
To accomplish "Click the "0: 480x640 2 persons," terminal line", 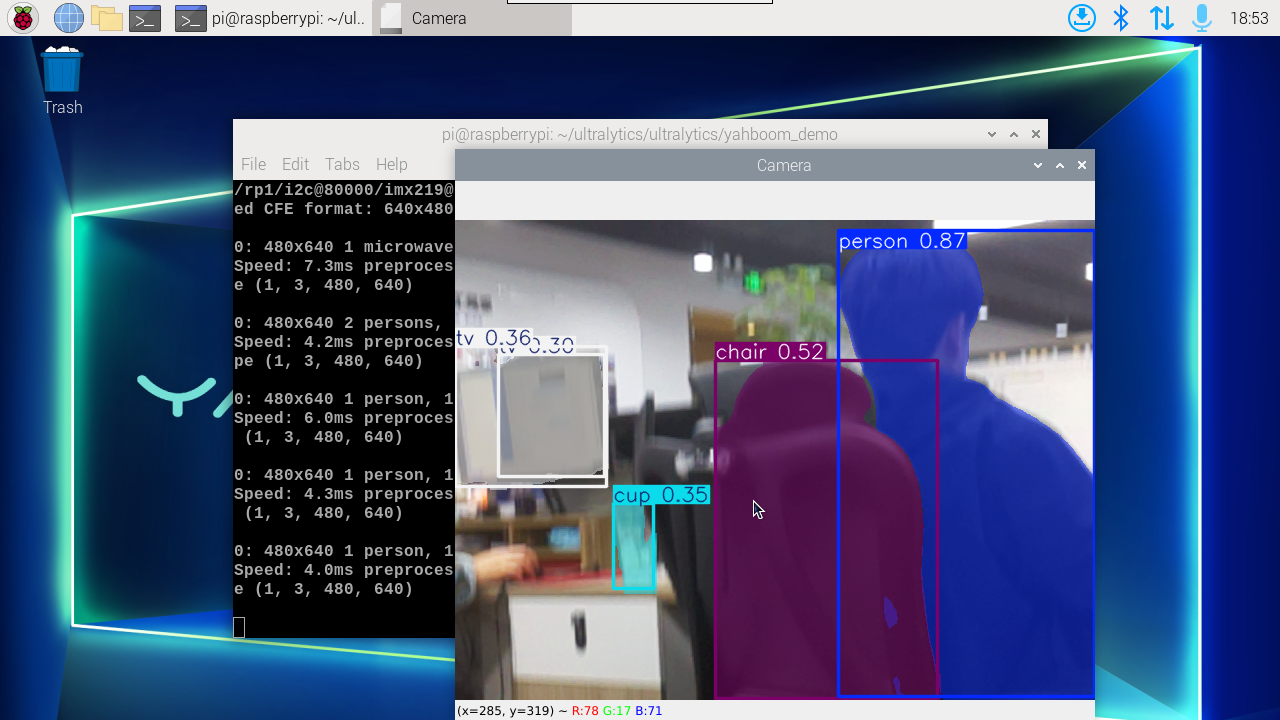I will point(339,323).
